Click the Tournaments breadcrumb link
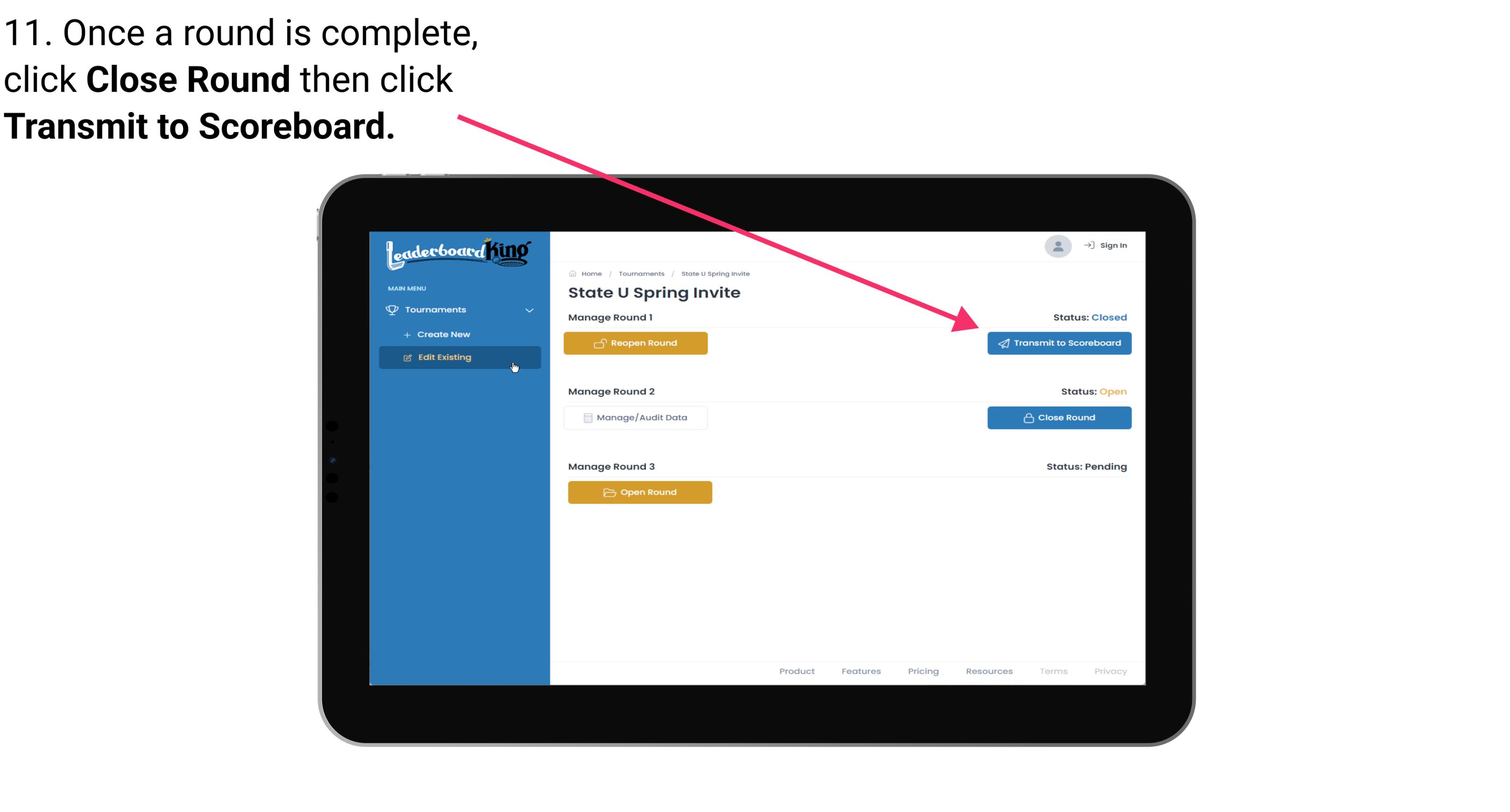Screen dimensions: 1510x812 tap(640, 273)
